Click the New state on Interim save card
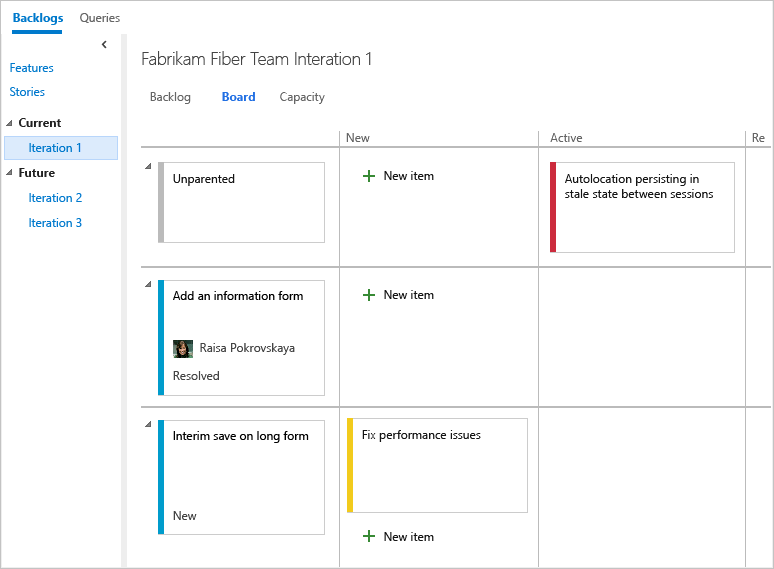 click(185, 516)
